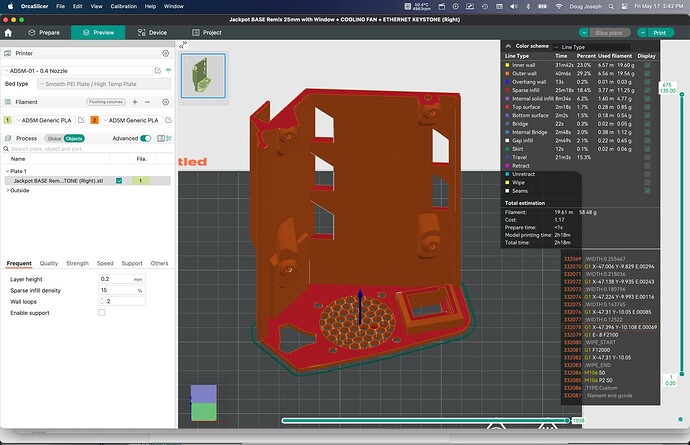Screen dimensions: 690x445
Task: Open the process settings list icon
Action: point(161,138)
